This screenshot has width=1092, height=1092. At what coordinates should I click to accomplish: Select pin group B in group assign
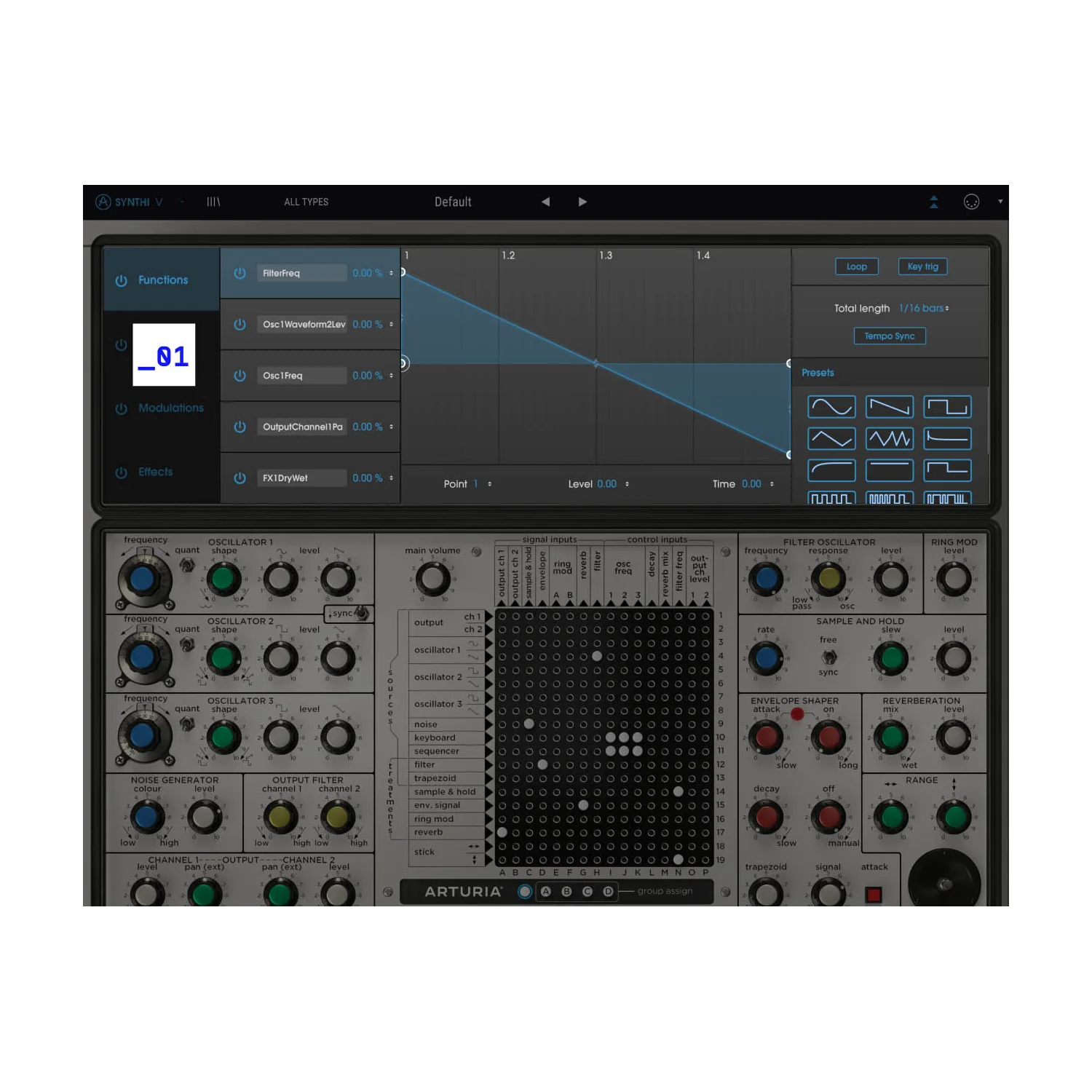(x=566, y=891)
